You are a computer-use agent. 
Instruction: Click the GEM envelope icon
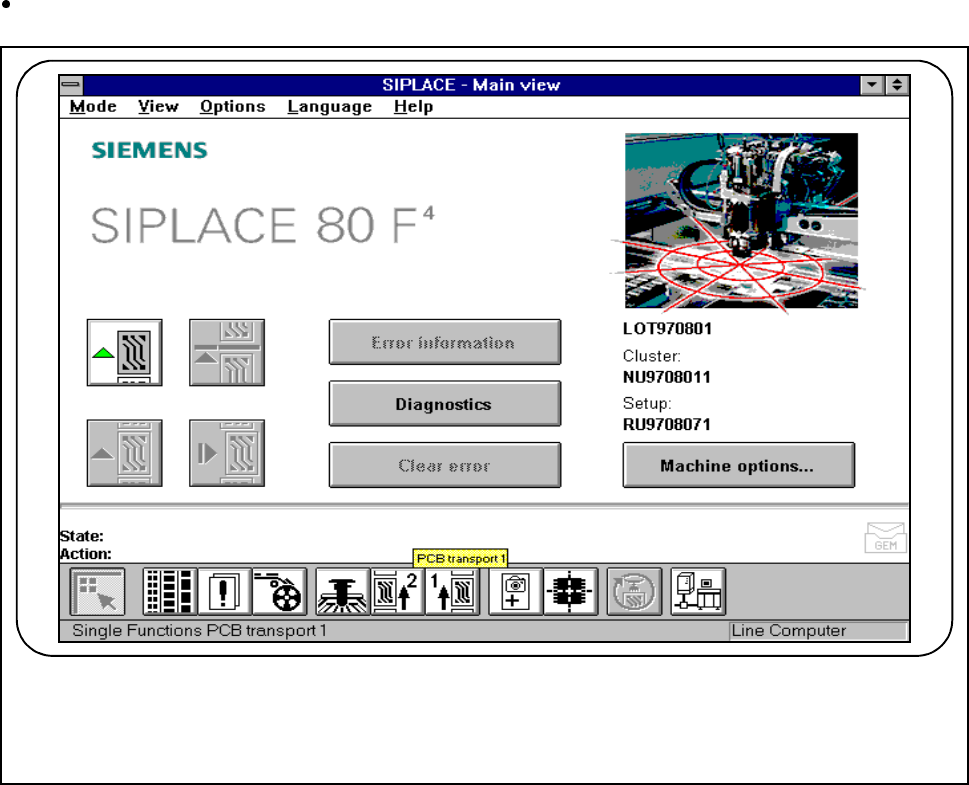coord(886,537)
